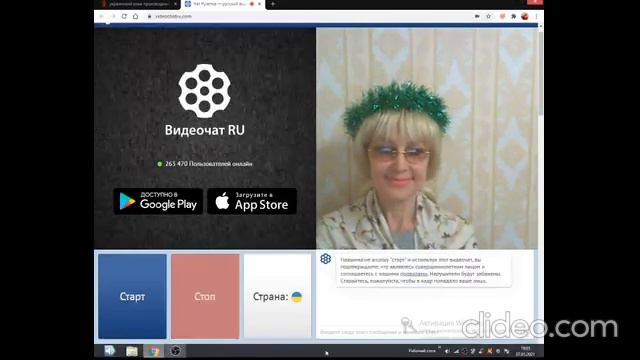Click the browser Forward arrow
Screen dimensions: 640x360
tap(113, 16)
